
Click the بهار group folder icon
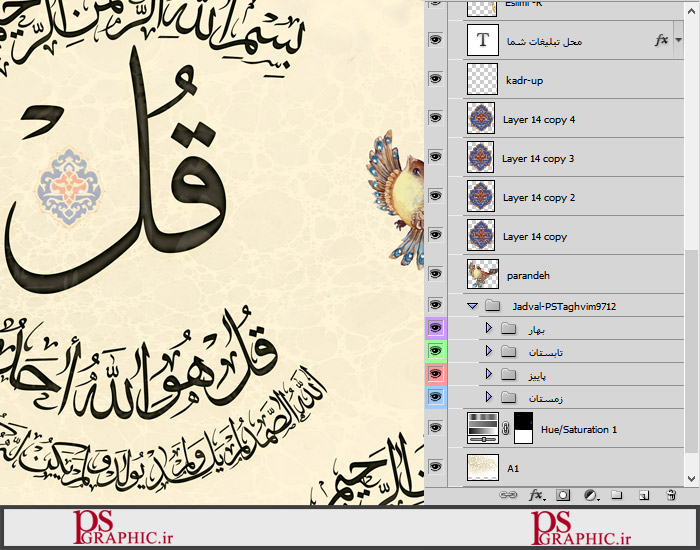(x=508, y=329)
